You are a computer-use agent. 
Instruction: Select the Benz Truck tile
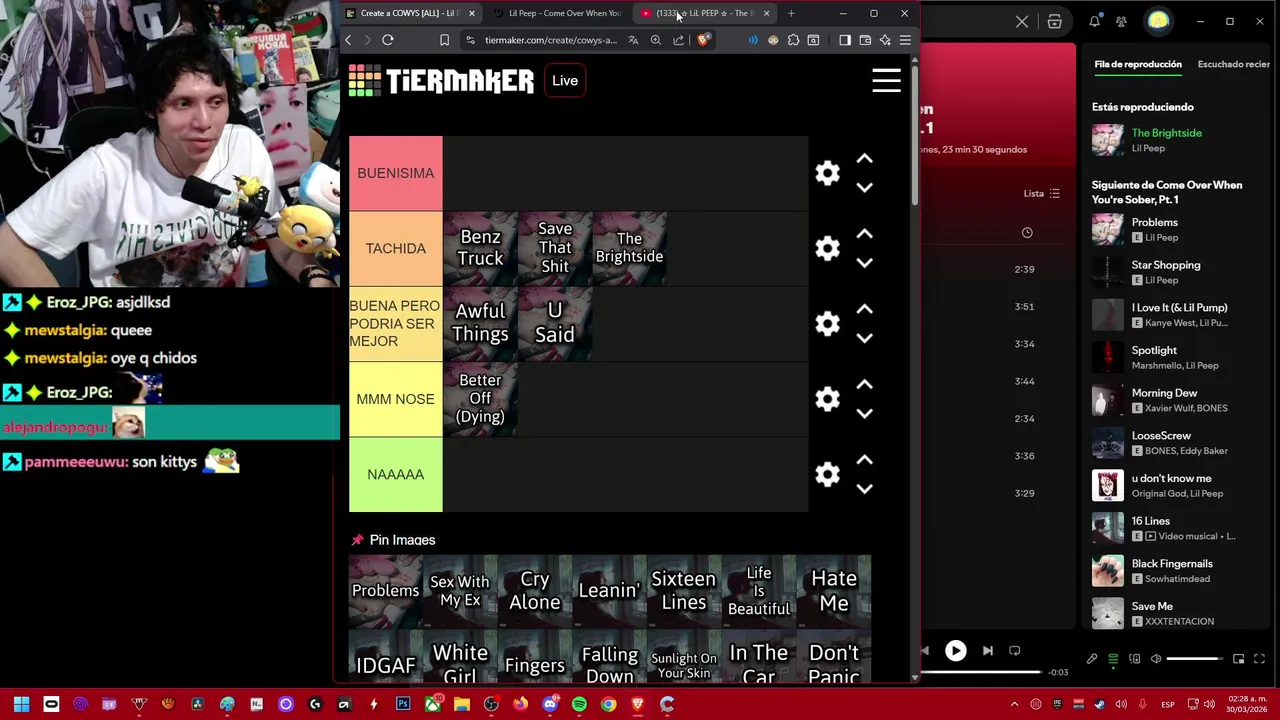pos(480,248)
